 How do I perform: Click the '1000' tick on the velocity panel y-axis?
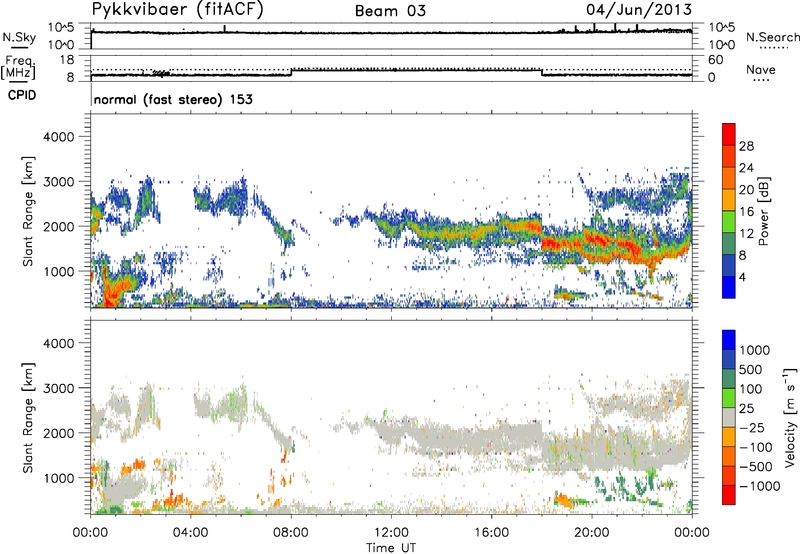pos(58,479)
